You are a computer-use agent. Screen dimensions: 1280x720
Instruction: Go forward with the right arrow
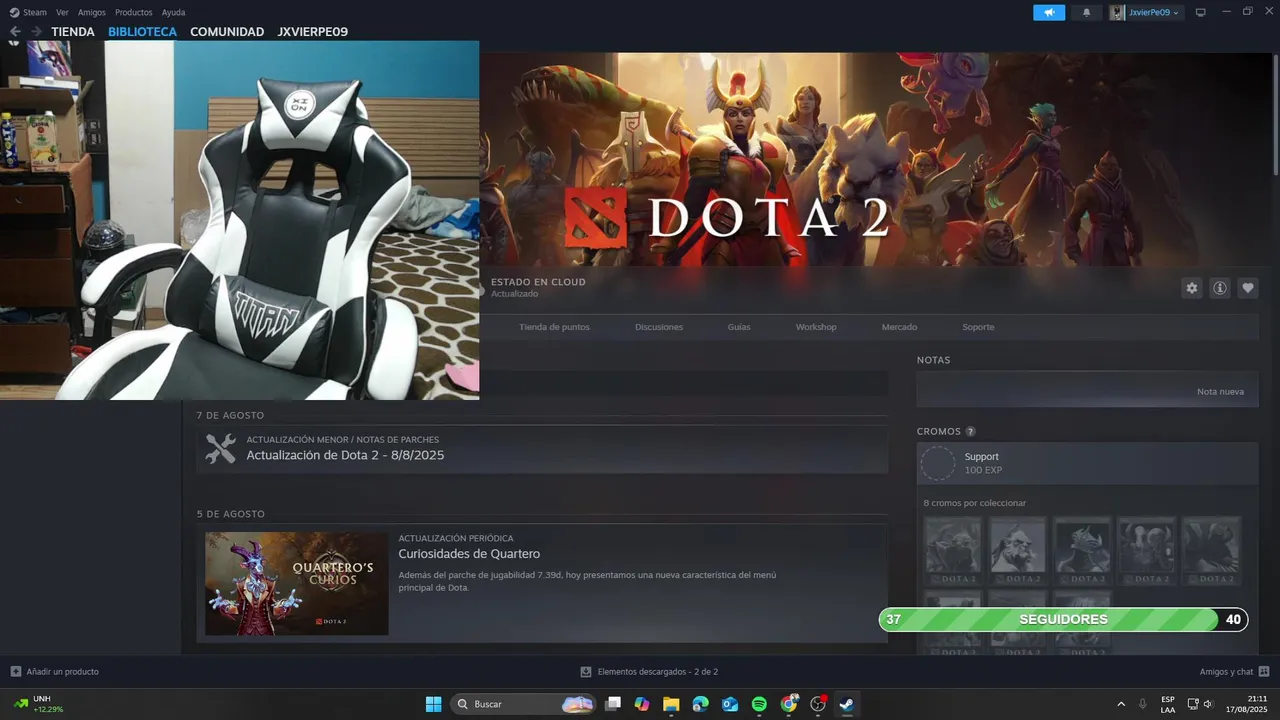tap(36, 32)
